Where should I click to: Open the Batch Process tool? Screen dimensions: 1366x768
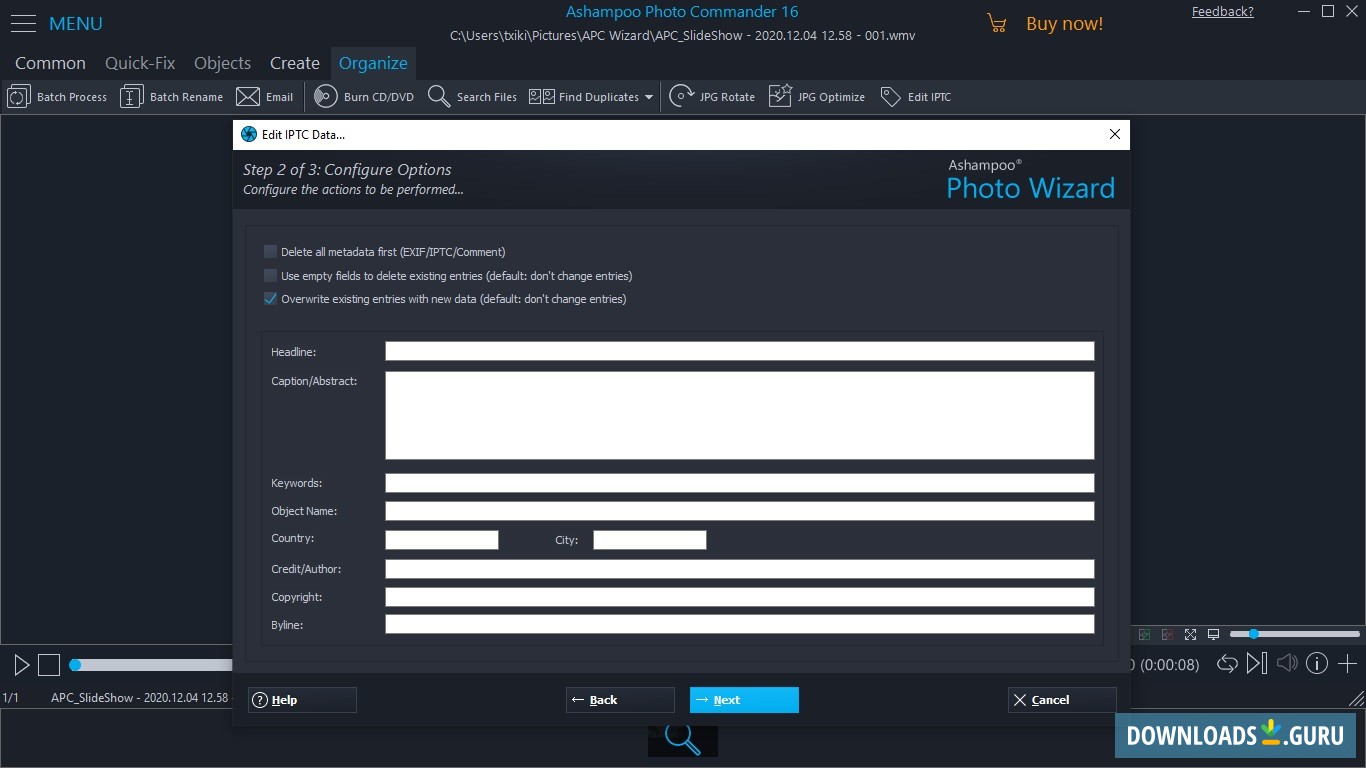[57, 96]
